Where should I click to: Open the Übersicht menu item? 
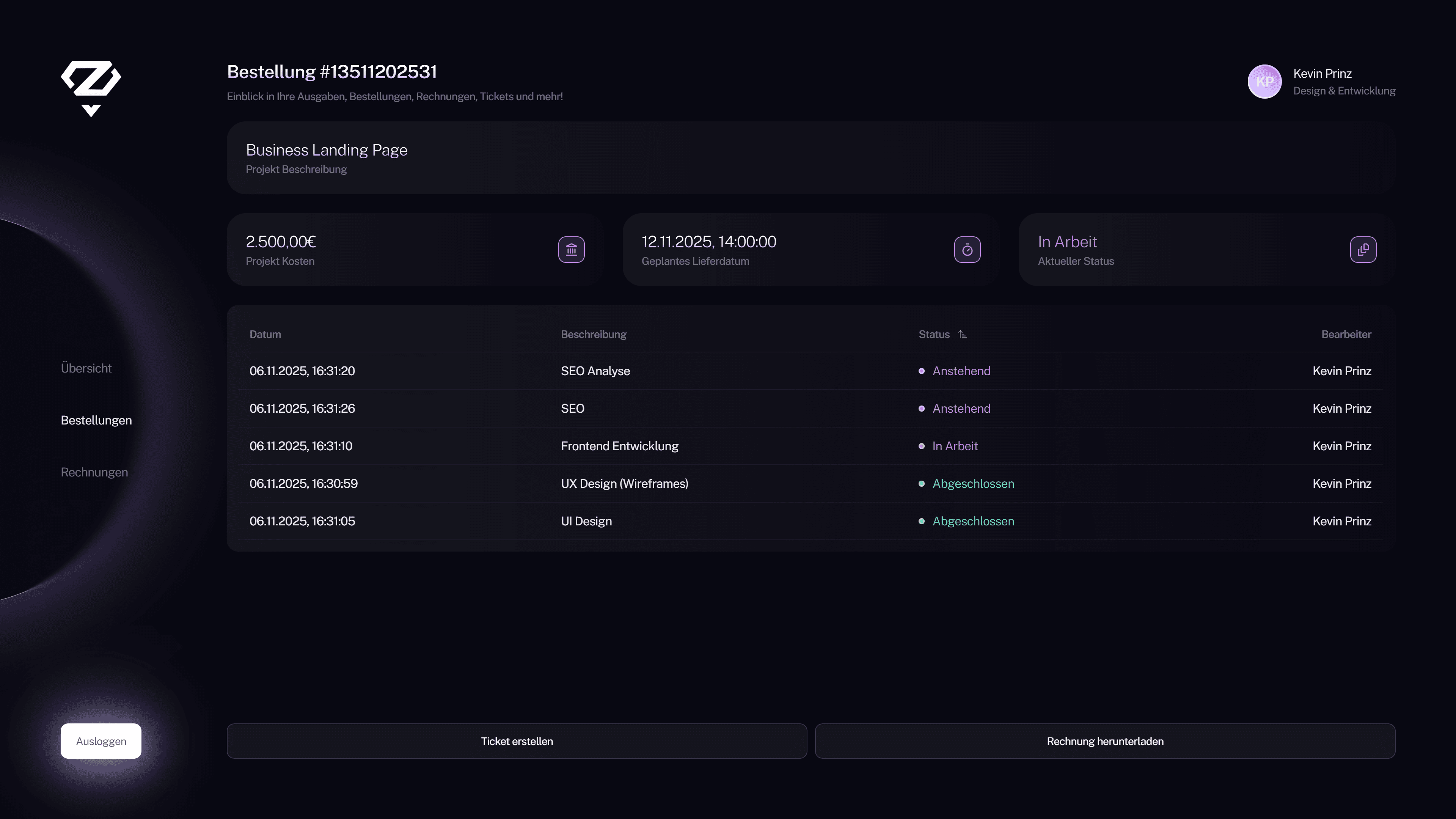pos(86,368)
